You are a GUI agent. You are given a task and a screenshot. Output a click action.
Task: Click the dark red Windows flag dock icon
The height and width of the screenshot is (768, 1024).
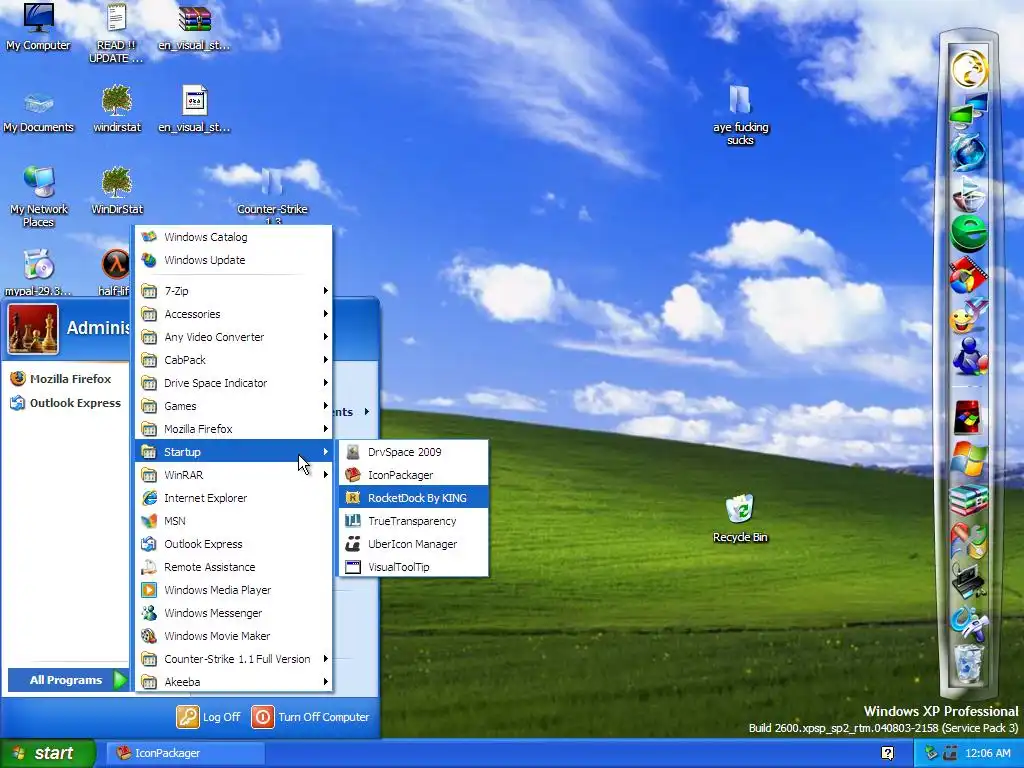tap(967, 418)
